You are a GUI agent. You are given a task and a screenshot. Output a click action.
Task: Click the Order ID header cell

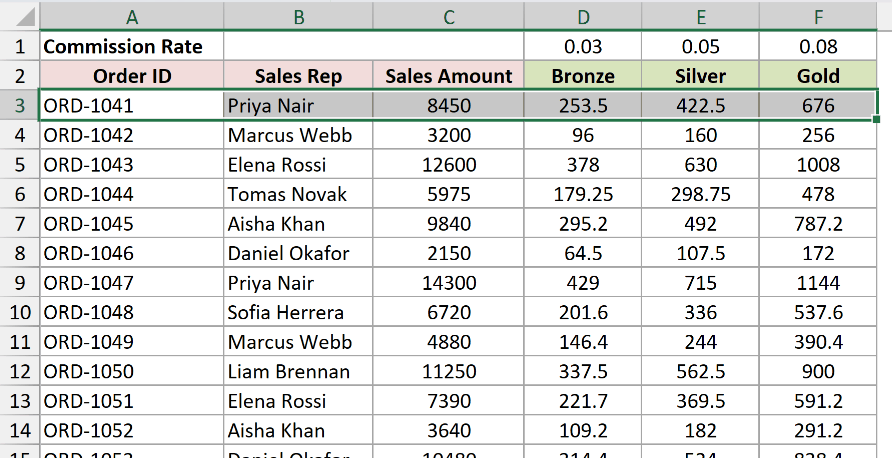click(x=132, y=76)
